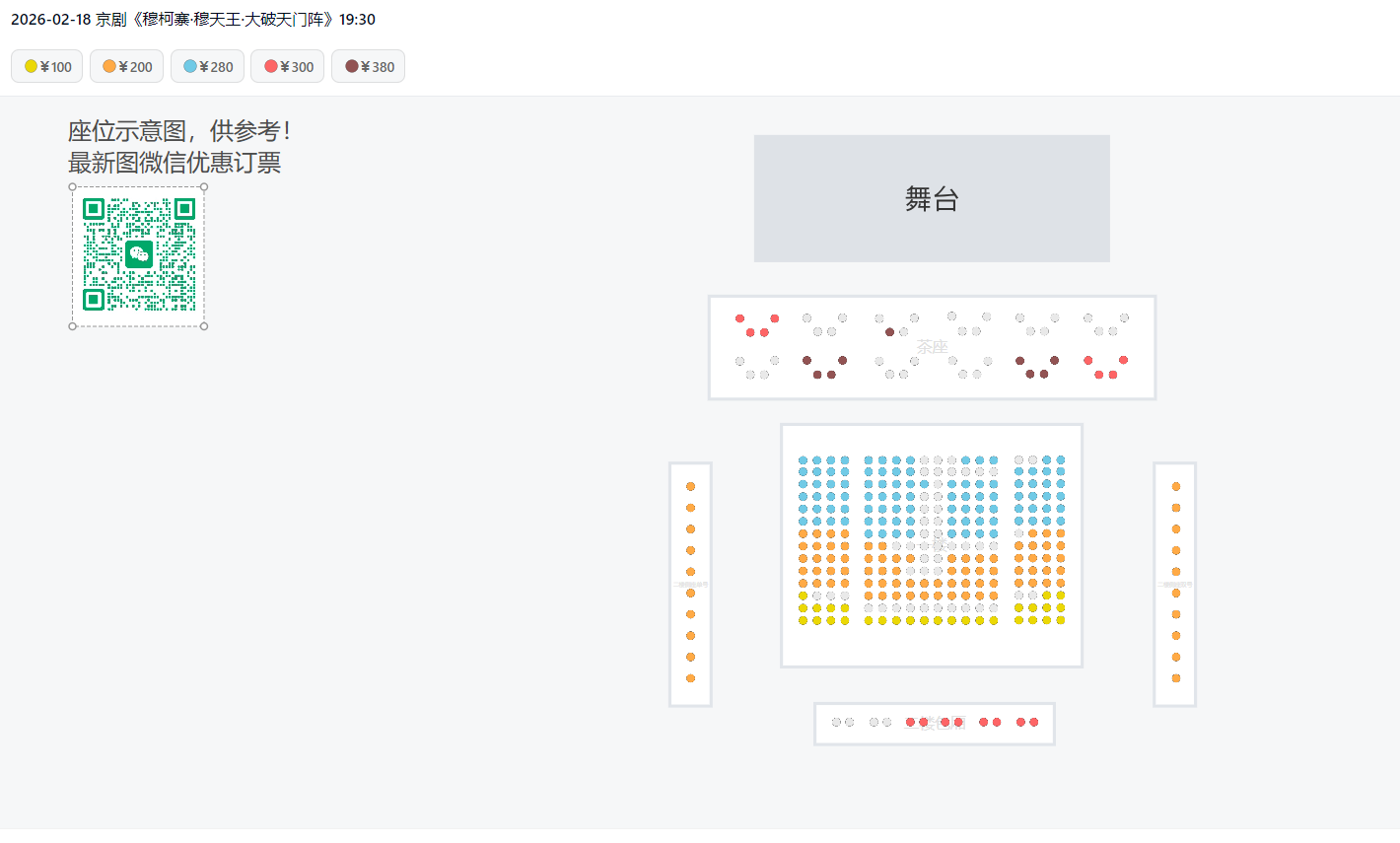The width and height of the screenshot is (1400, 843).
Task: Choose the bottom-right yellow seat in the center block
Action: [x=1061, y=620]
